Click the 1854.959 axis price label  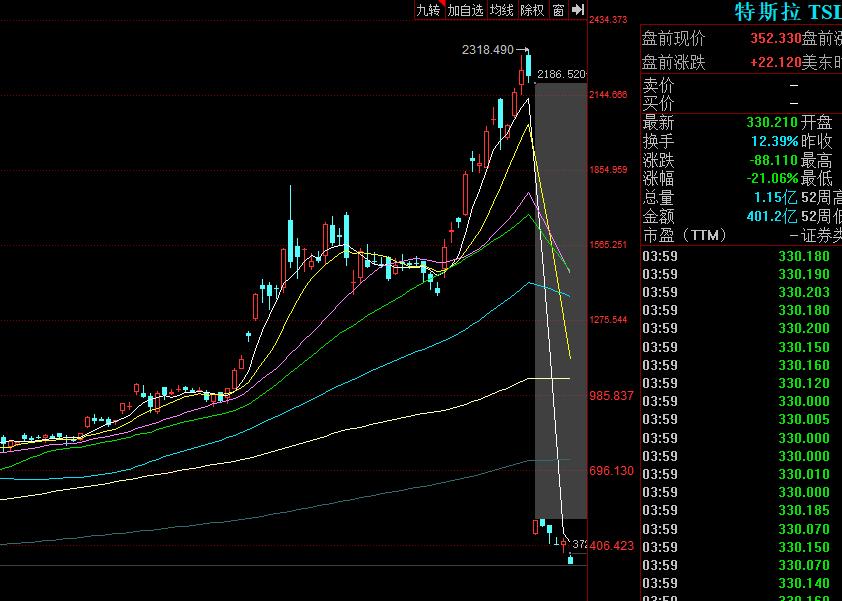tap(608, 170)
